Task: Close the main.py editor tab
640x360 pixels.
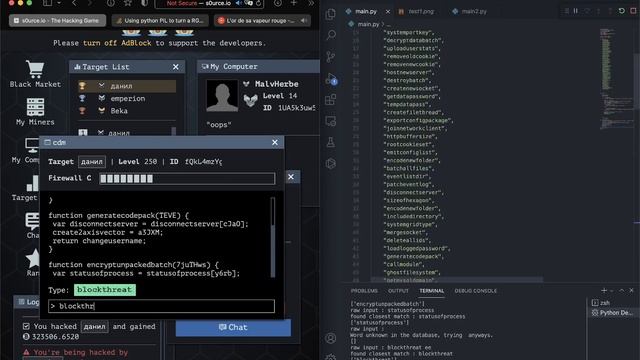Action: click(x=388, y=11)
